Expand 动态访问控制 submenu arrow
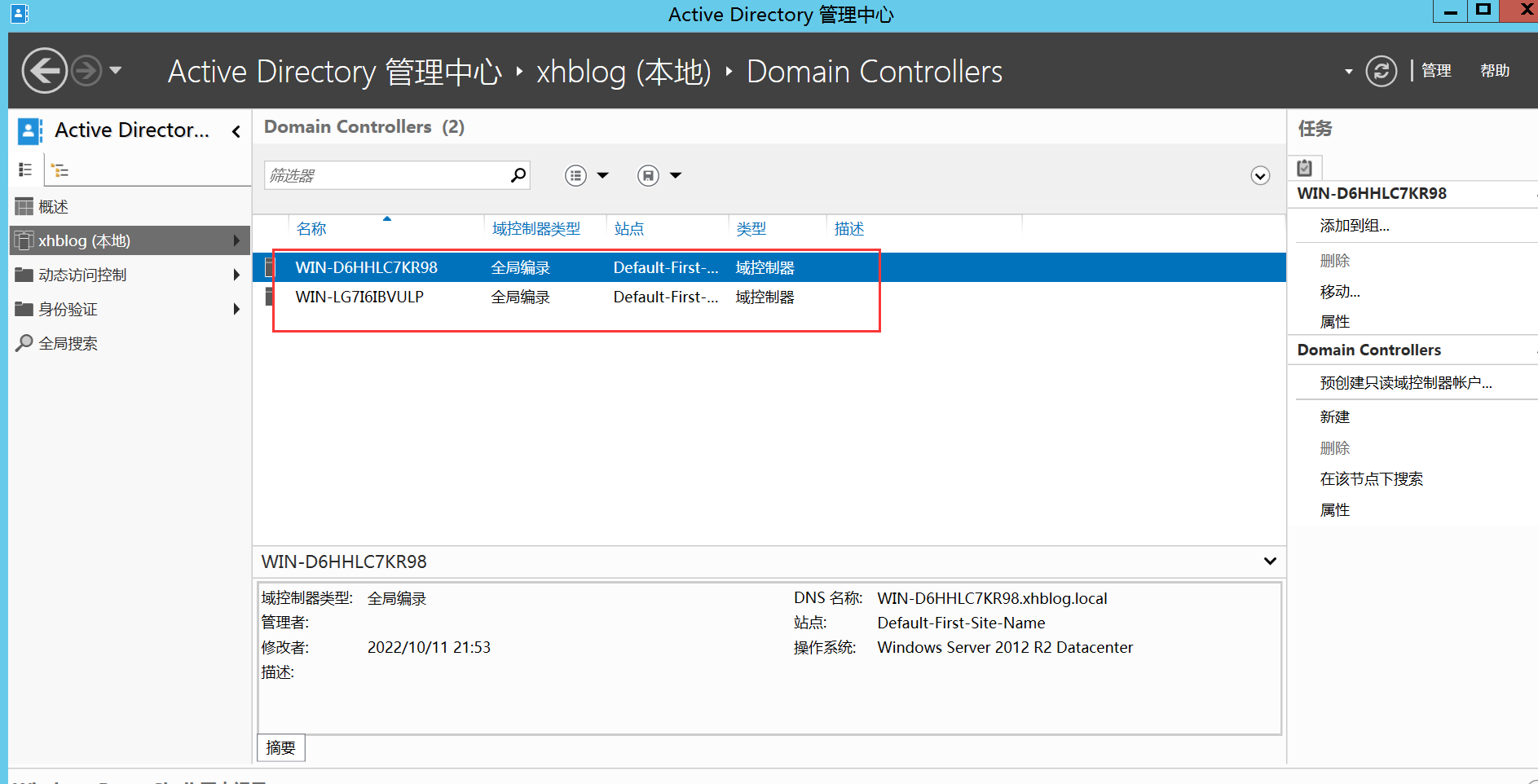This screenshot has height=784, width=1538. pos(236,275)
